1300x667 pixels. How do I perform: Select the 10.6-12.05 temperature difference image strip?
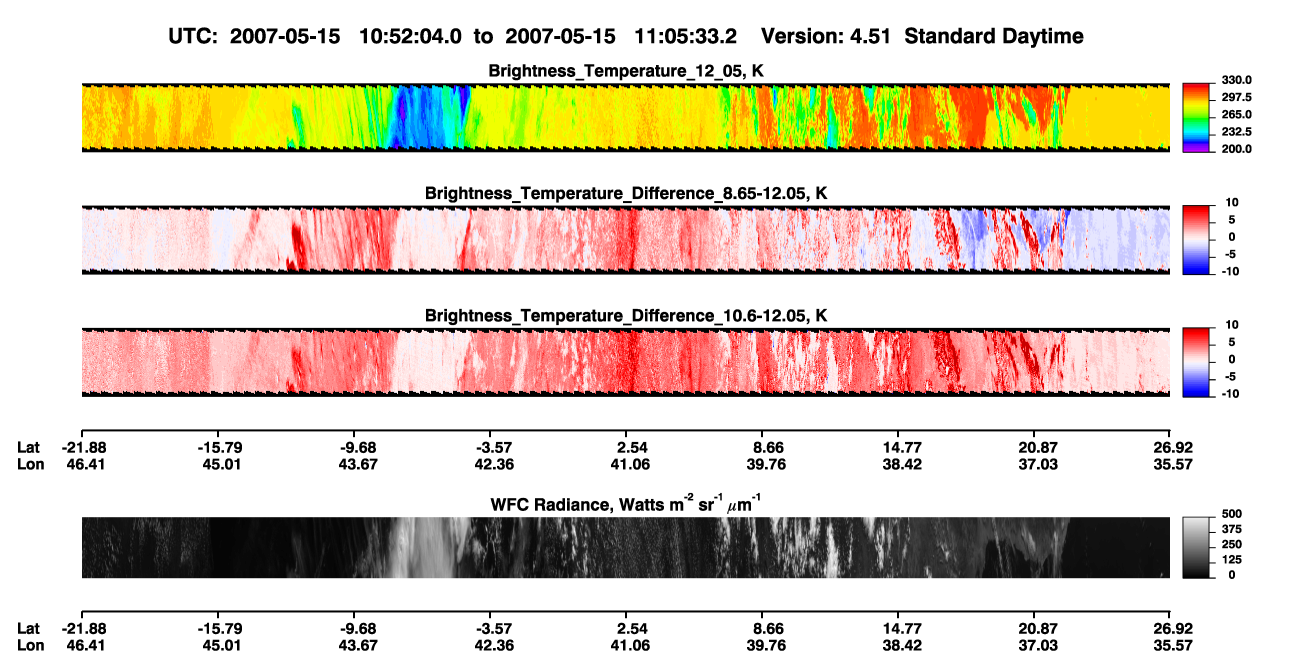pyautogui.click(x=625, y=362)
